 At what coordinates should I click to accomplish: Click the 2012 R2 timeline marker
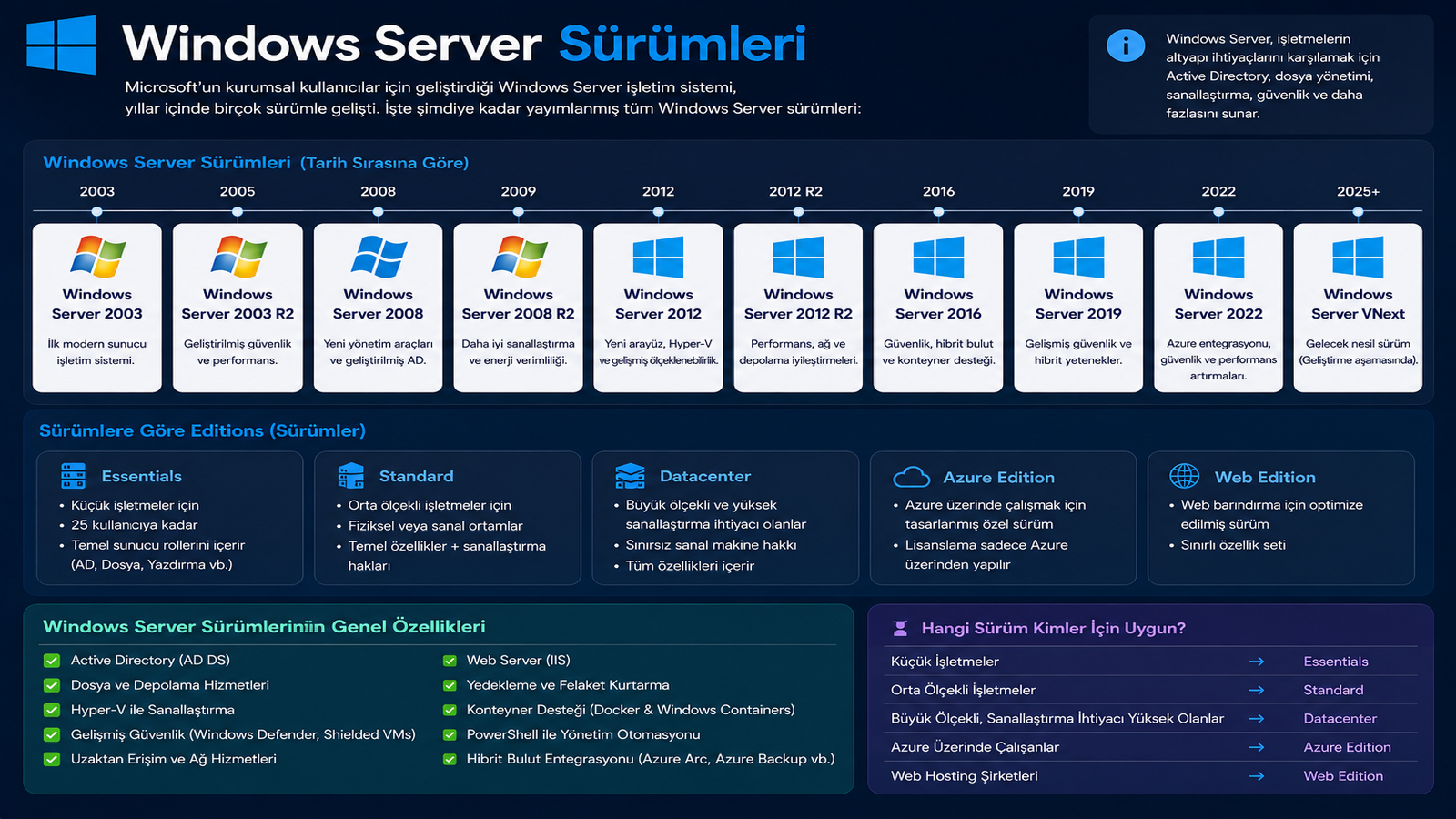click(x=798, y=211)
